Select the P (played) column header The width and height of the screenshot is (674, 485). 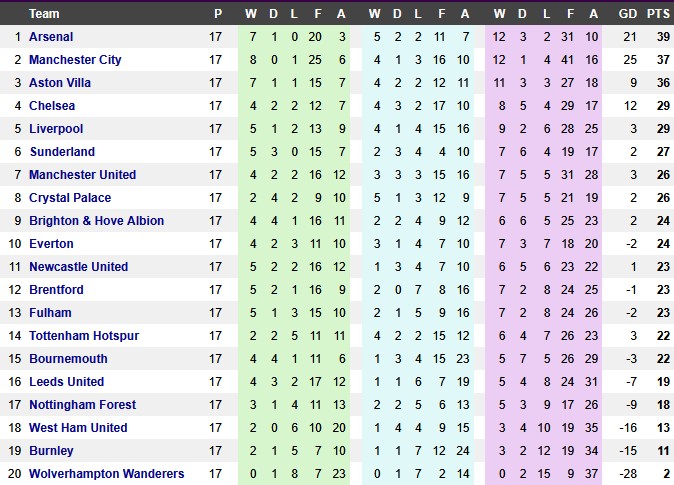pos(217,14)
